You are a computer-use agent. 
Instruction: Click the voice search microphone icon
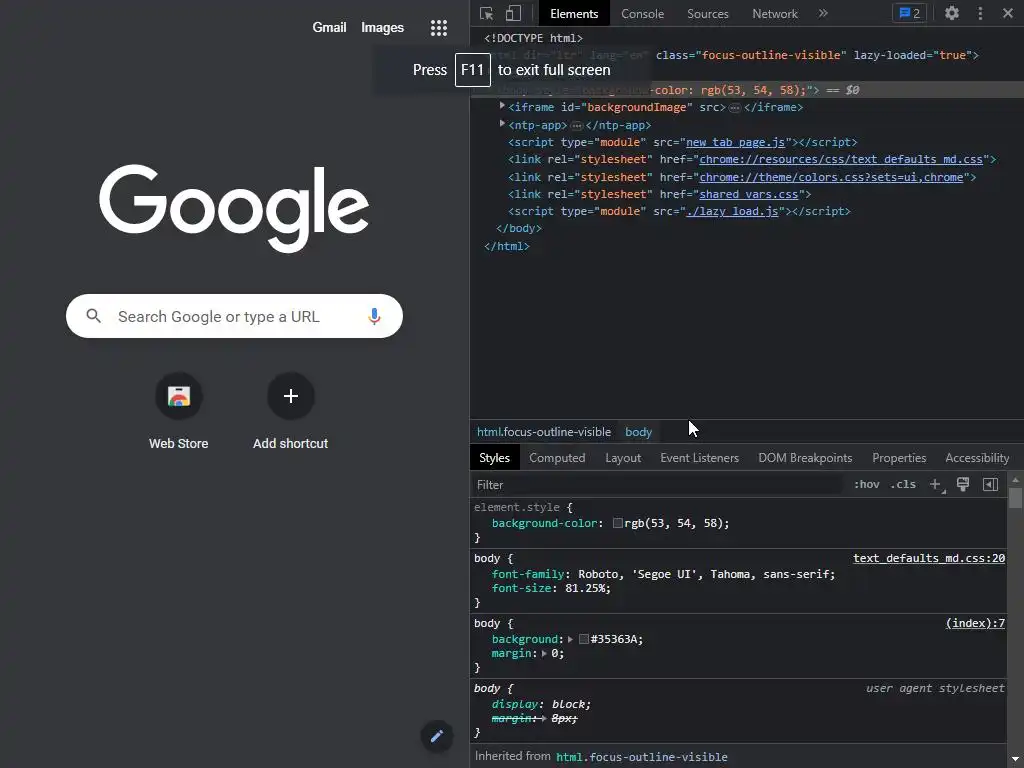[x=374, y=316]
